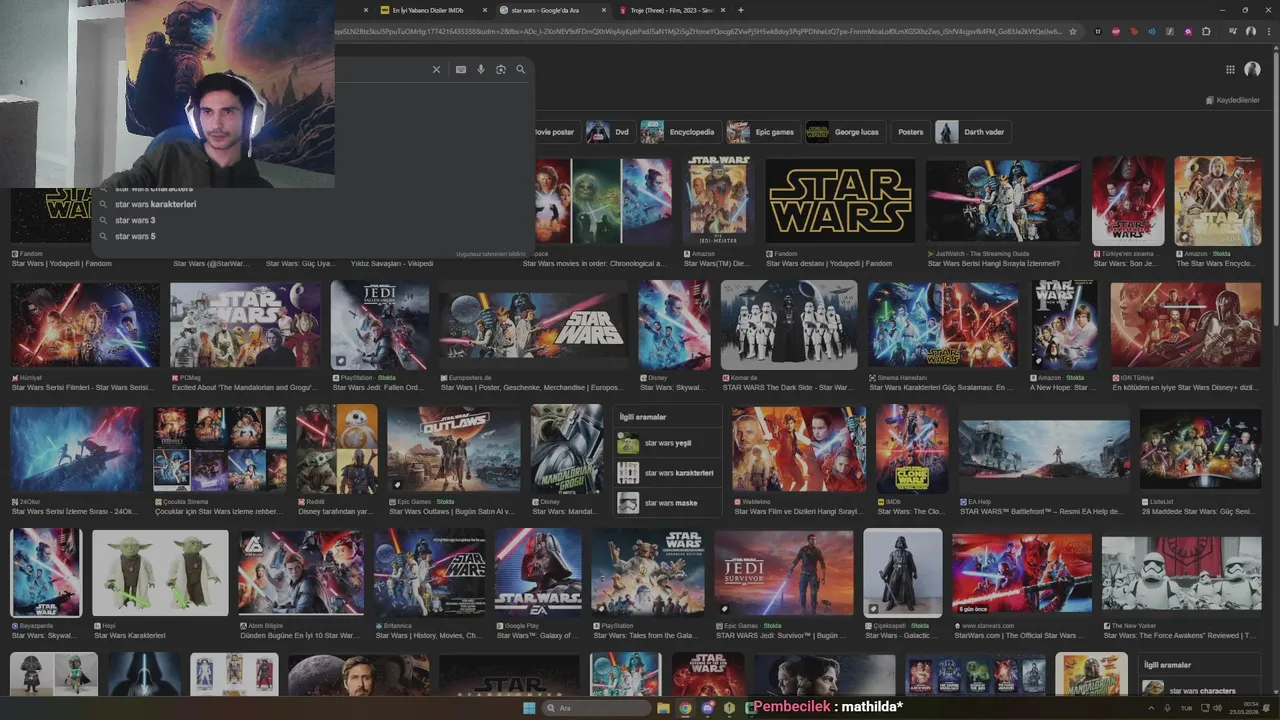This screenshot has height=720, width=1280.
Task: Open Chrome from the taskbar
Action: point(685,708)
